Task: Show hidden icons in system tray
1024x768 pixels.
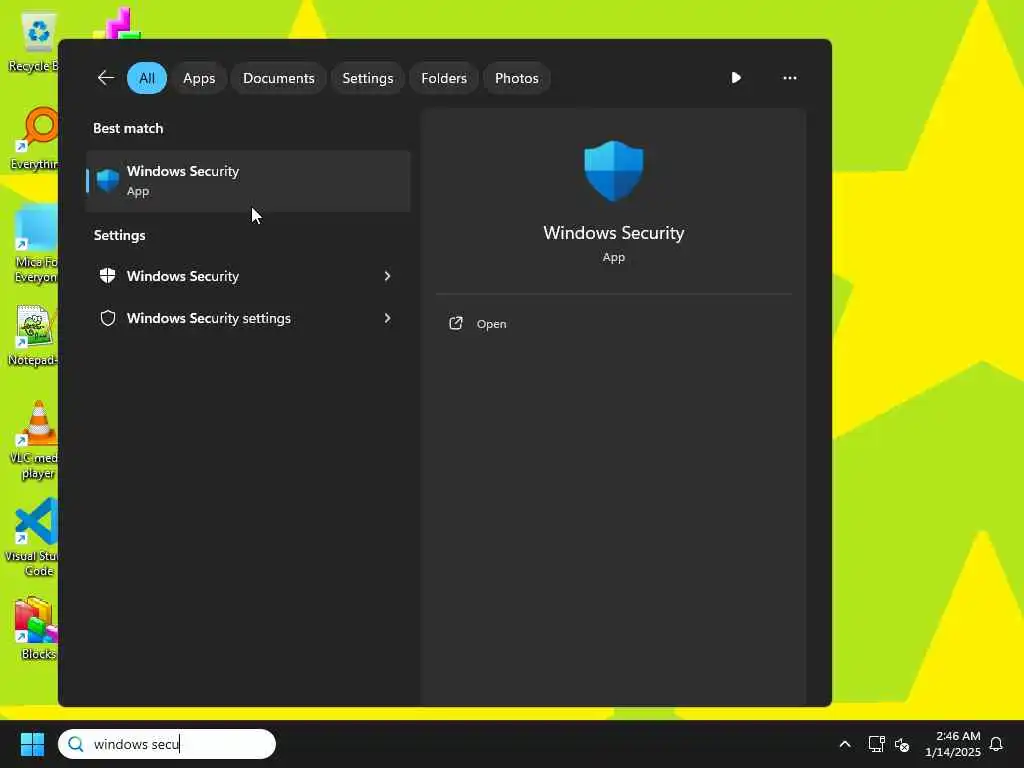Action: coord(844,744)
